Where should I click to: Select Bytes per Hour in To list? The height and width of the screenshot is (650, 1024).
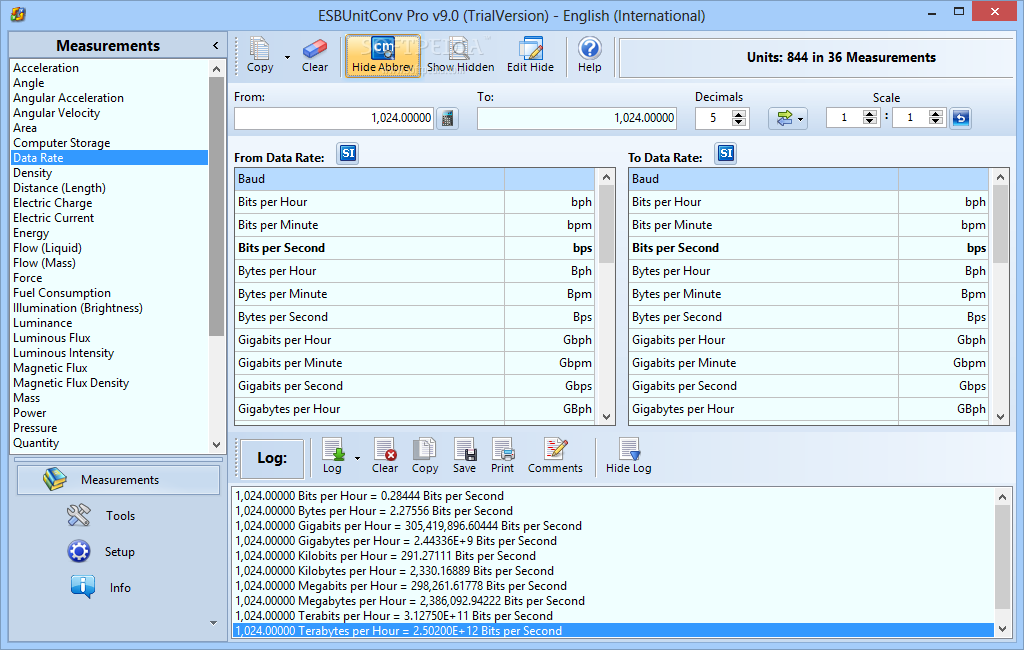[808, 271]
